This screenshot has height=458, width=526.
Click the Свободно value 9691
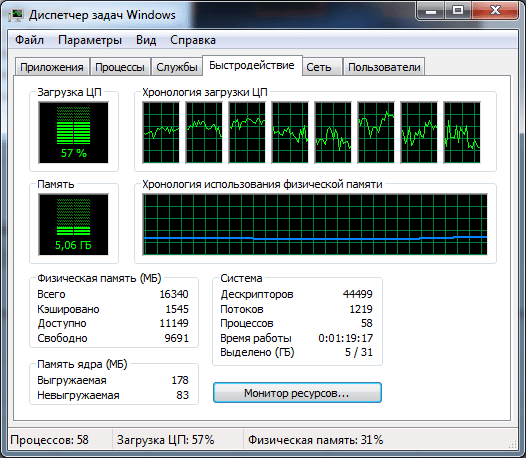point(177,338)
